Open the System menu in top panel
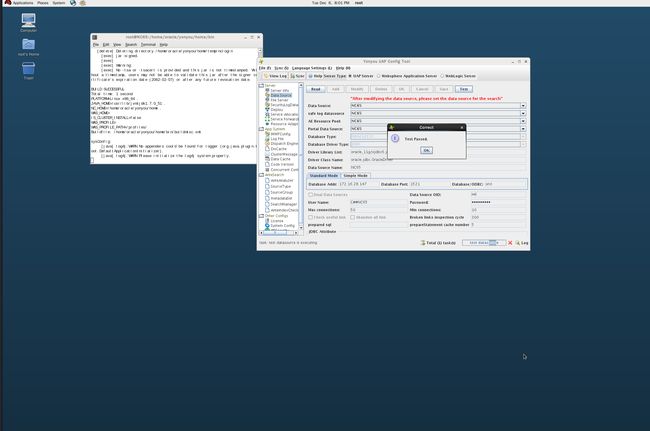This screenshot has width=650, height=431. click(58, 3)
